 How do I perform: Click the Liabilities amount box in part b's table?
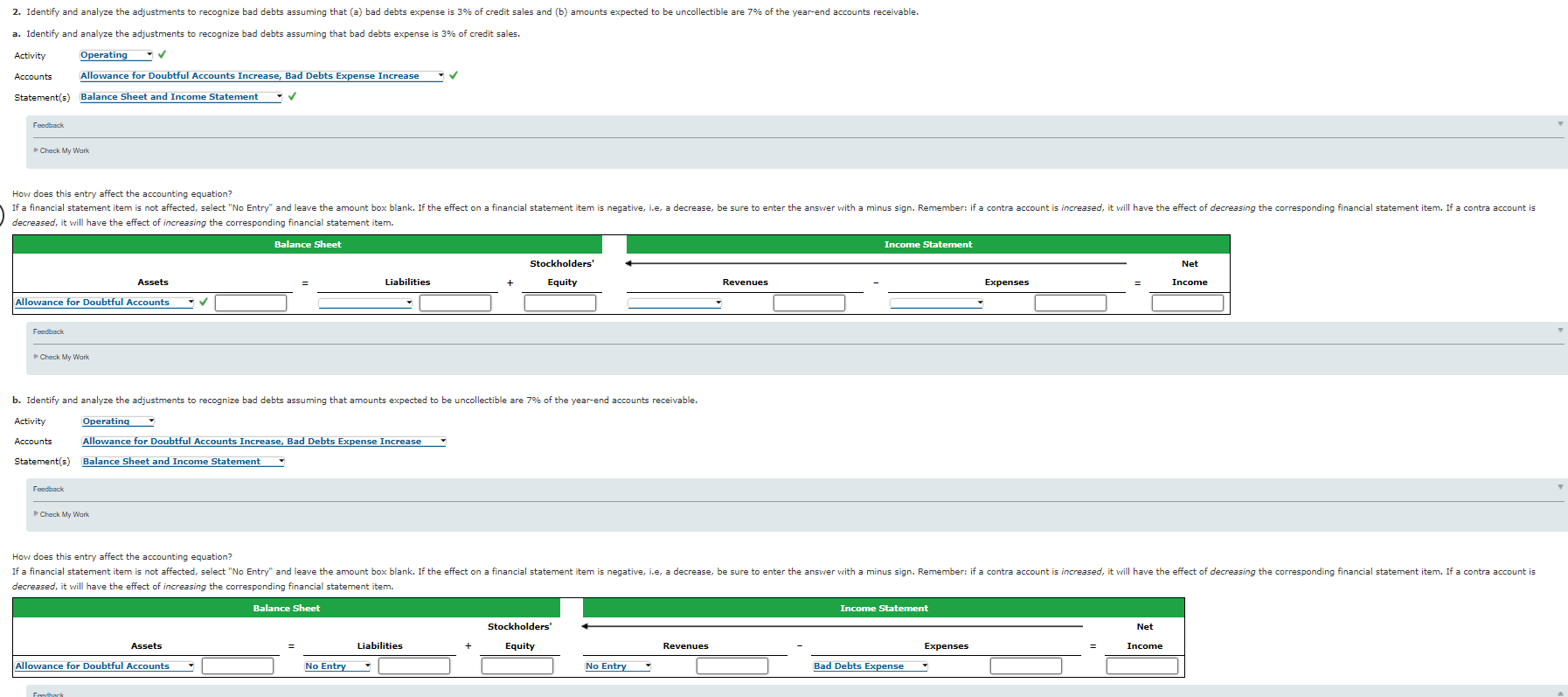[414, 666]
